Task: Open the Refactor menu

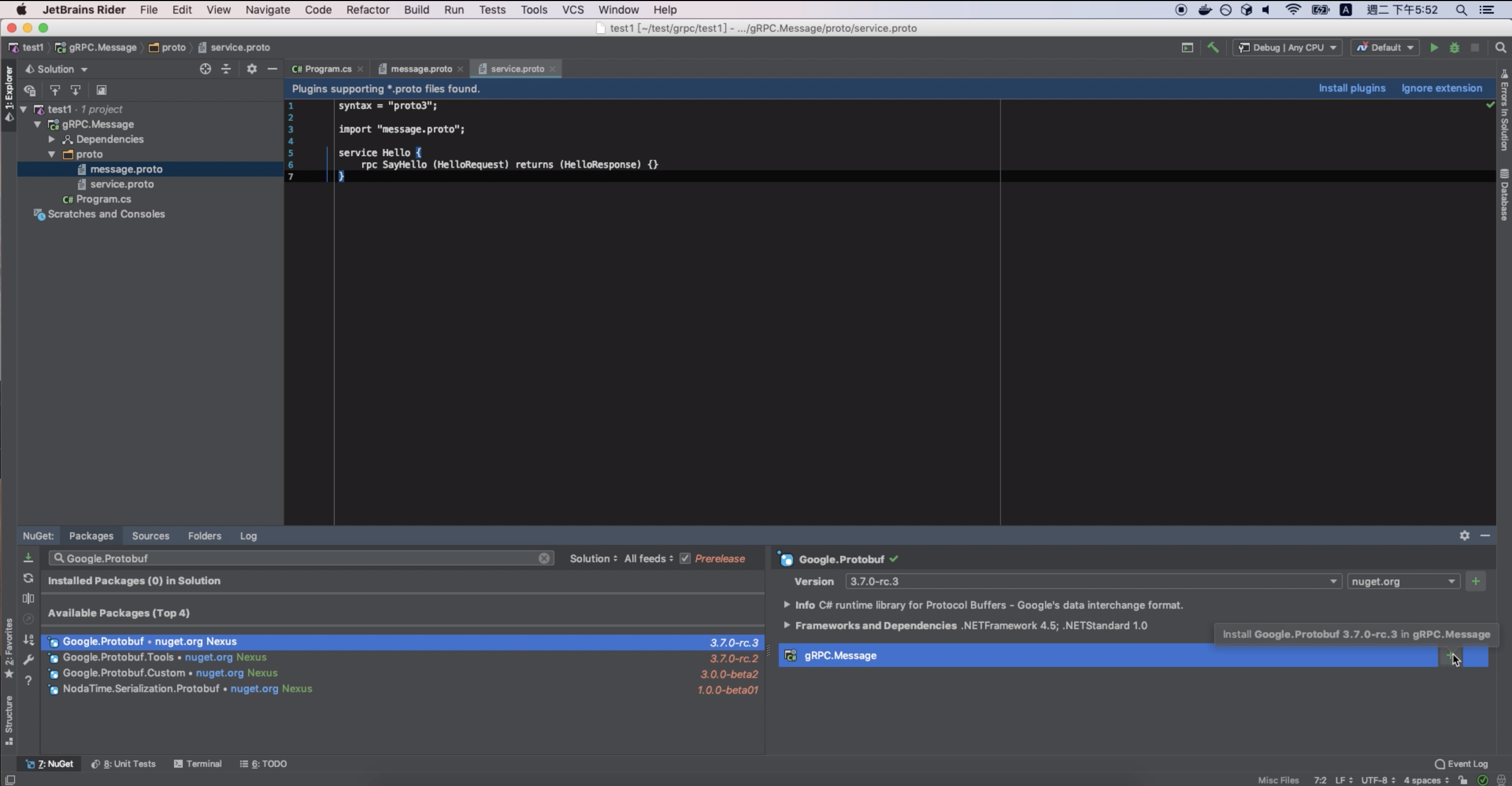Action: pos(367,9)
